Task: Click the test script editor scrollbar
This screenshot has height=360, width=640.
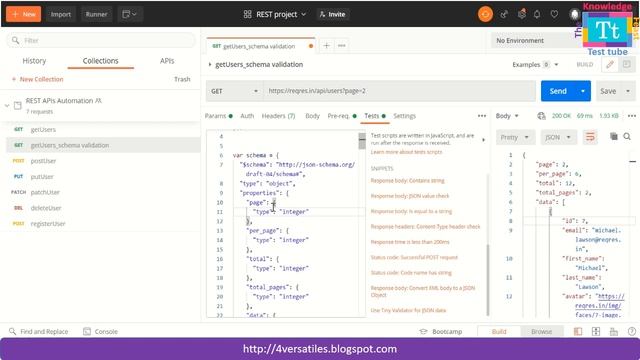Action: (362, 141)
